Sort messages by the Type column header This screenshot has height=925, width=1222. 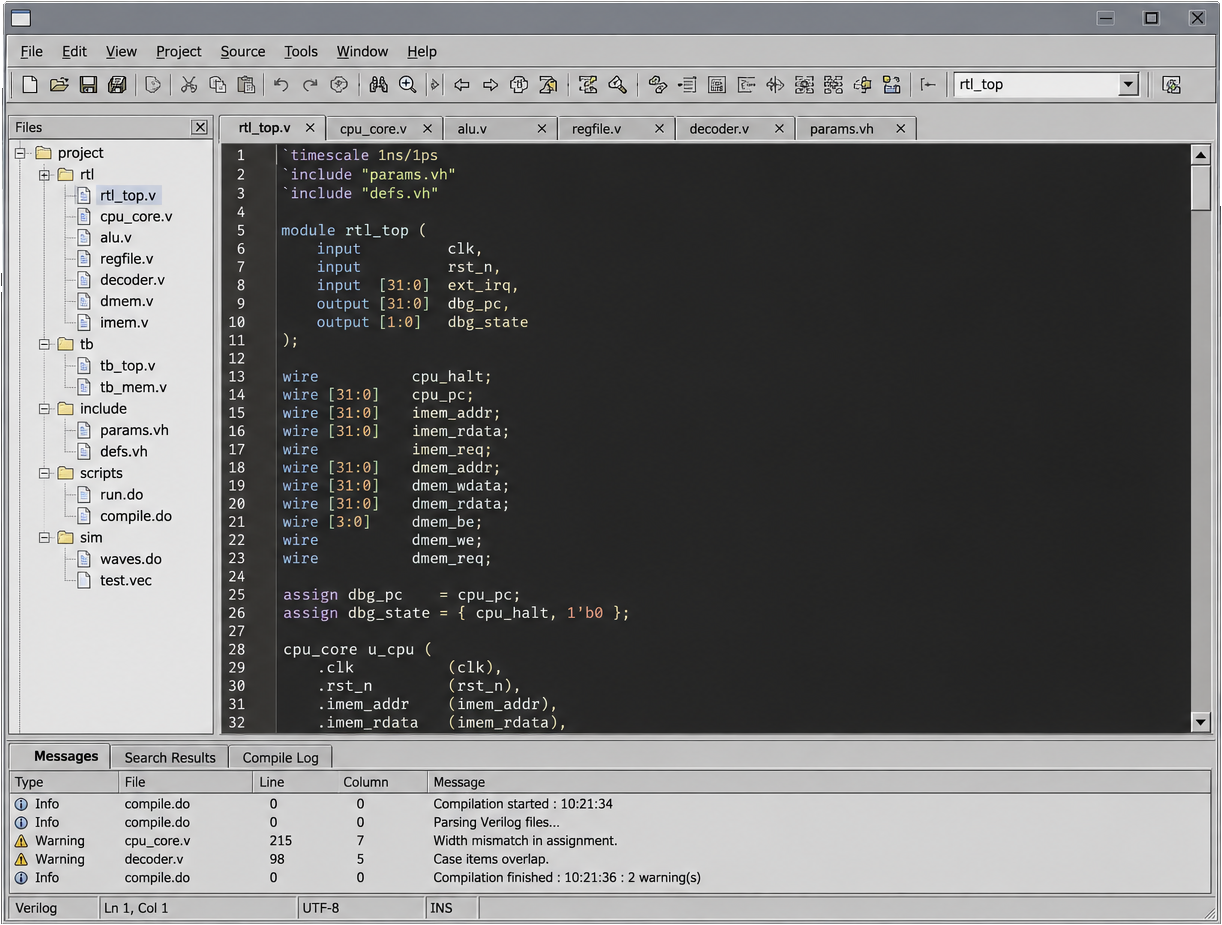point(63,782)
